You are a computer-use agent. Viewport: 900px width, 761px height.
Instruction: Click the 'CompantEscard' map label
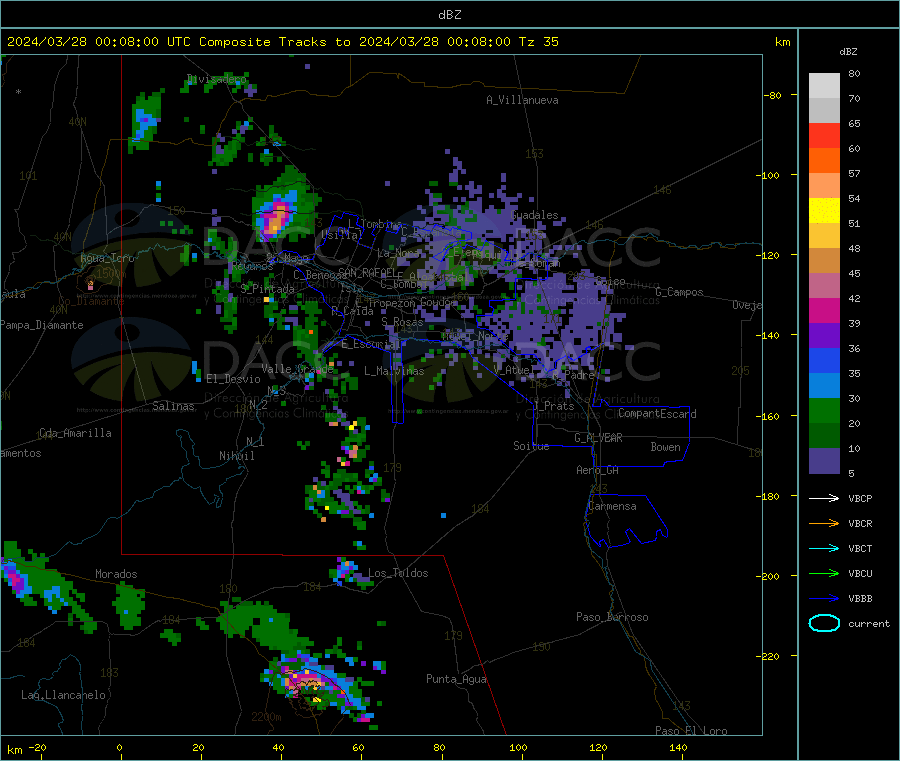657,414
